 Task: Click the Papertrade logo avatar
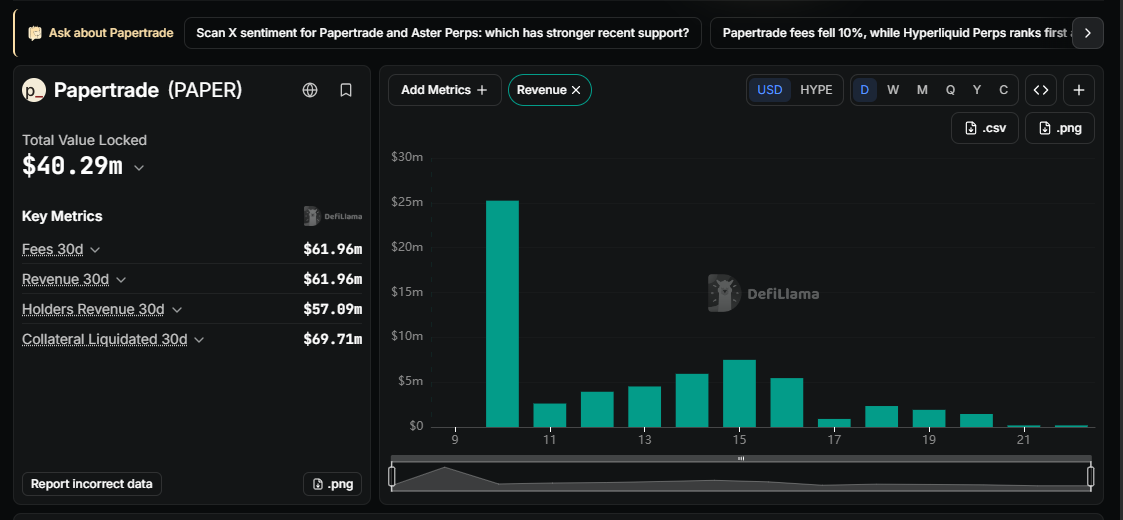34,90
